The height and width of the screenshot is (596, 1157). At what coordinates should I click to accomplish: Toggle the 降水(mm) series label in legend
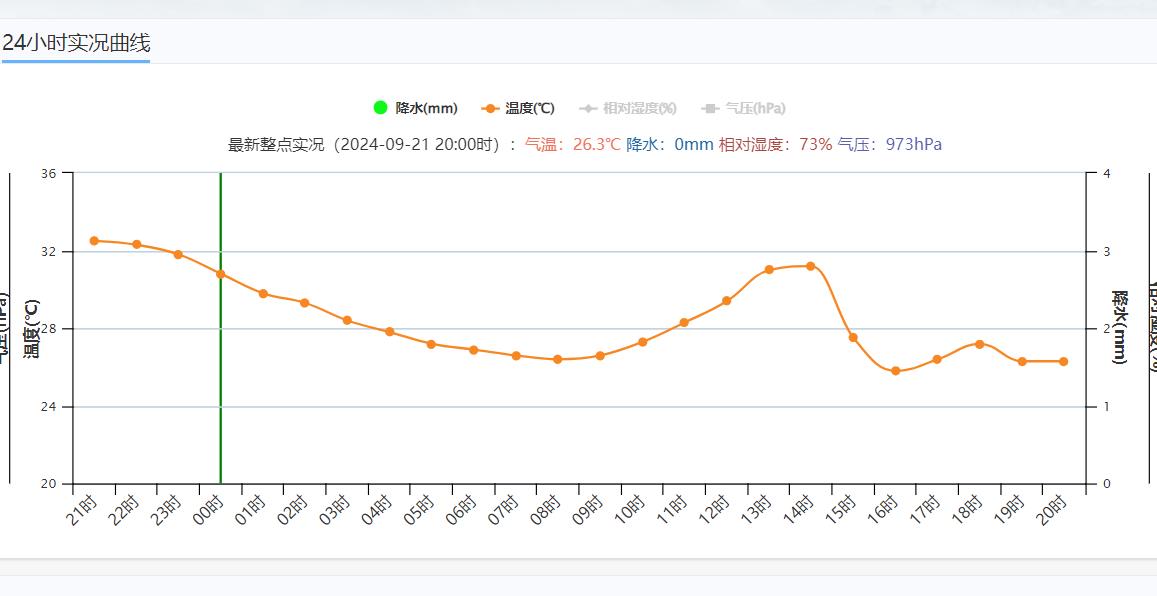click(426, 108)
